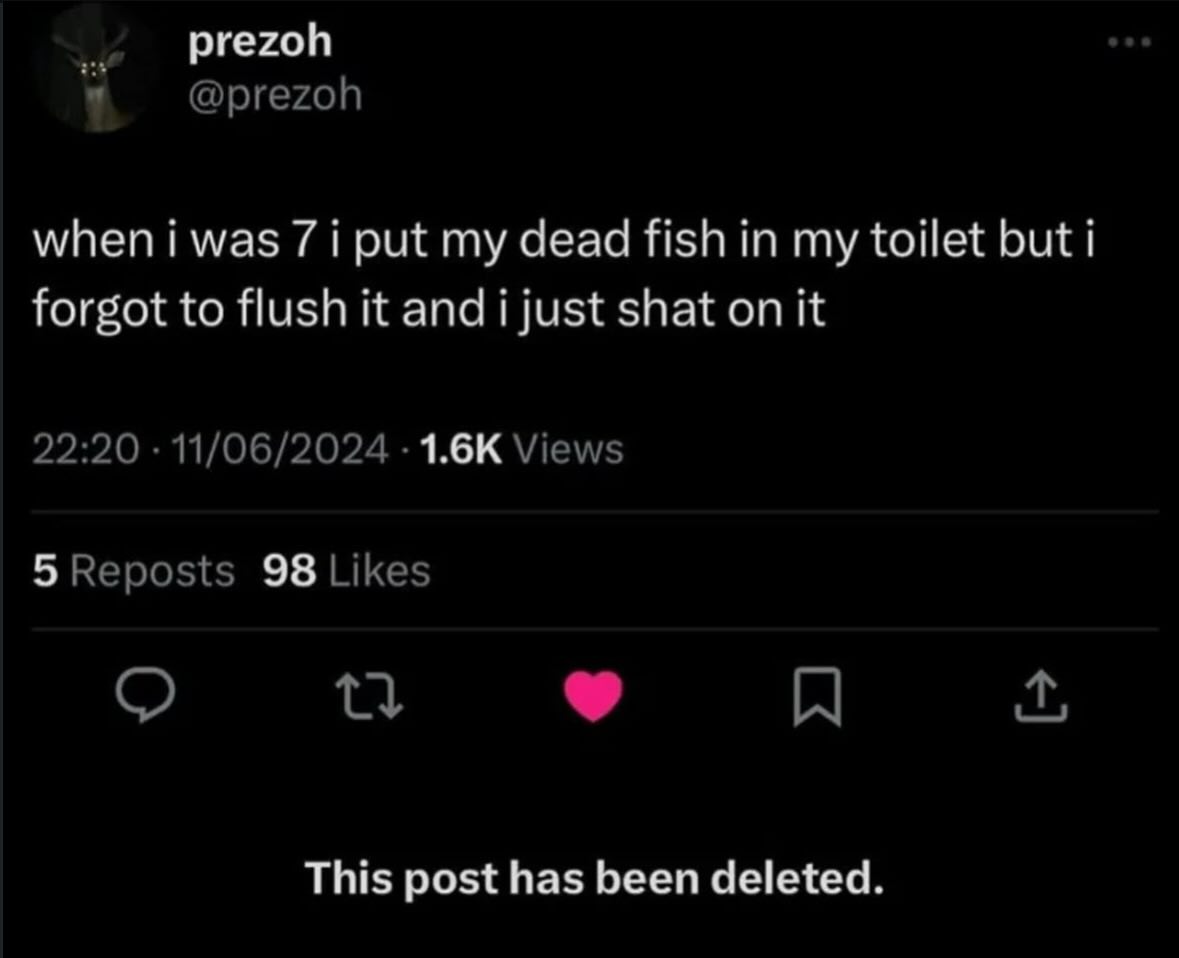The height and width of the screenshot is (958, 1179).
Task: Click the 'This post has been deleted.' notice
Action: pyautogui.click(x=595, y=879)
